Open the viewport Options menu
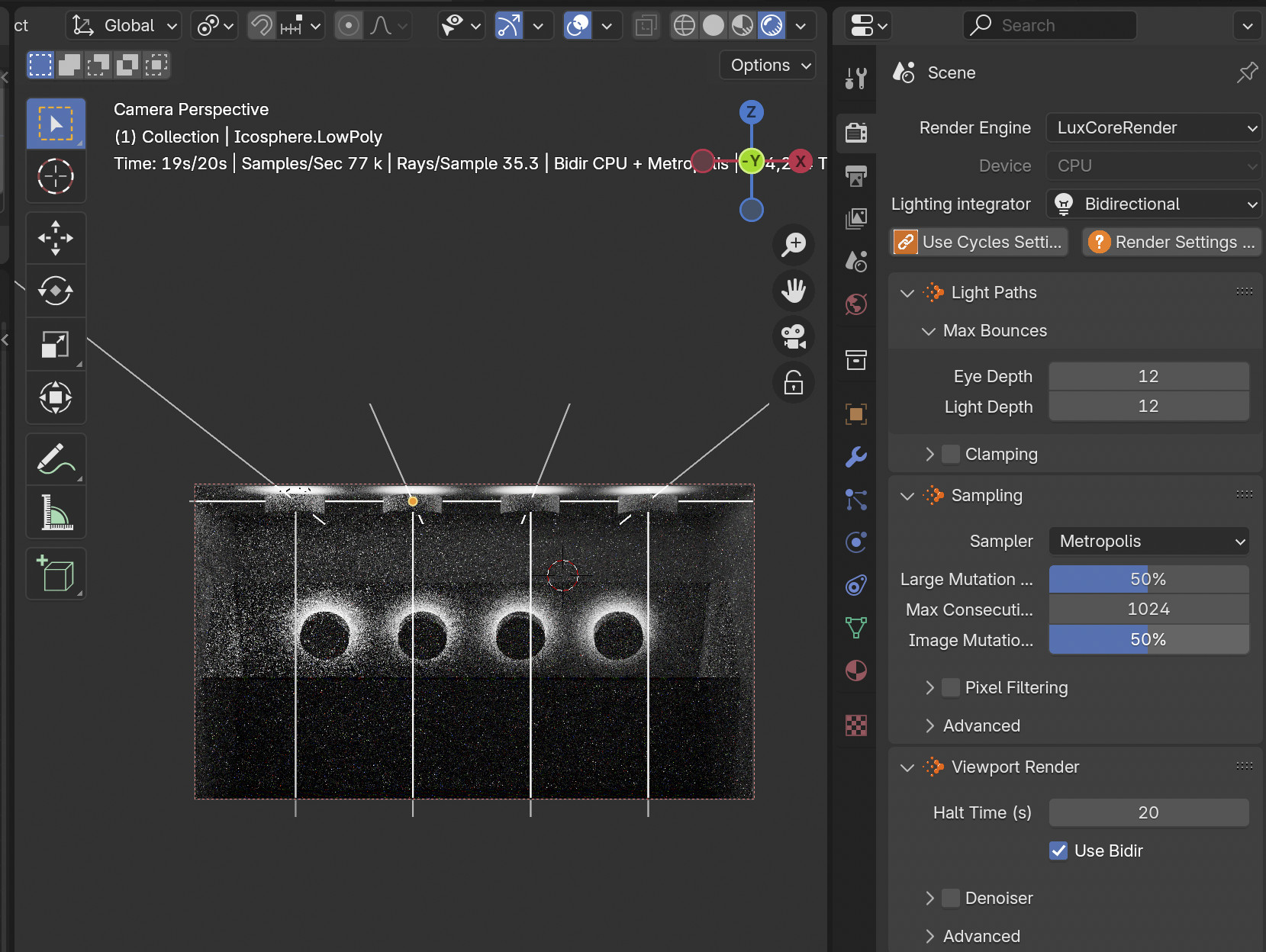Screen dimensions: 1266x952 (x=768, y=66)
